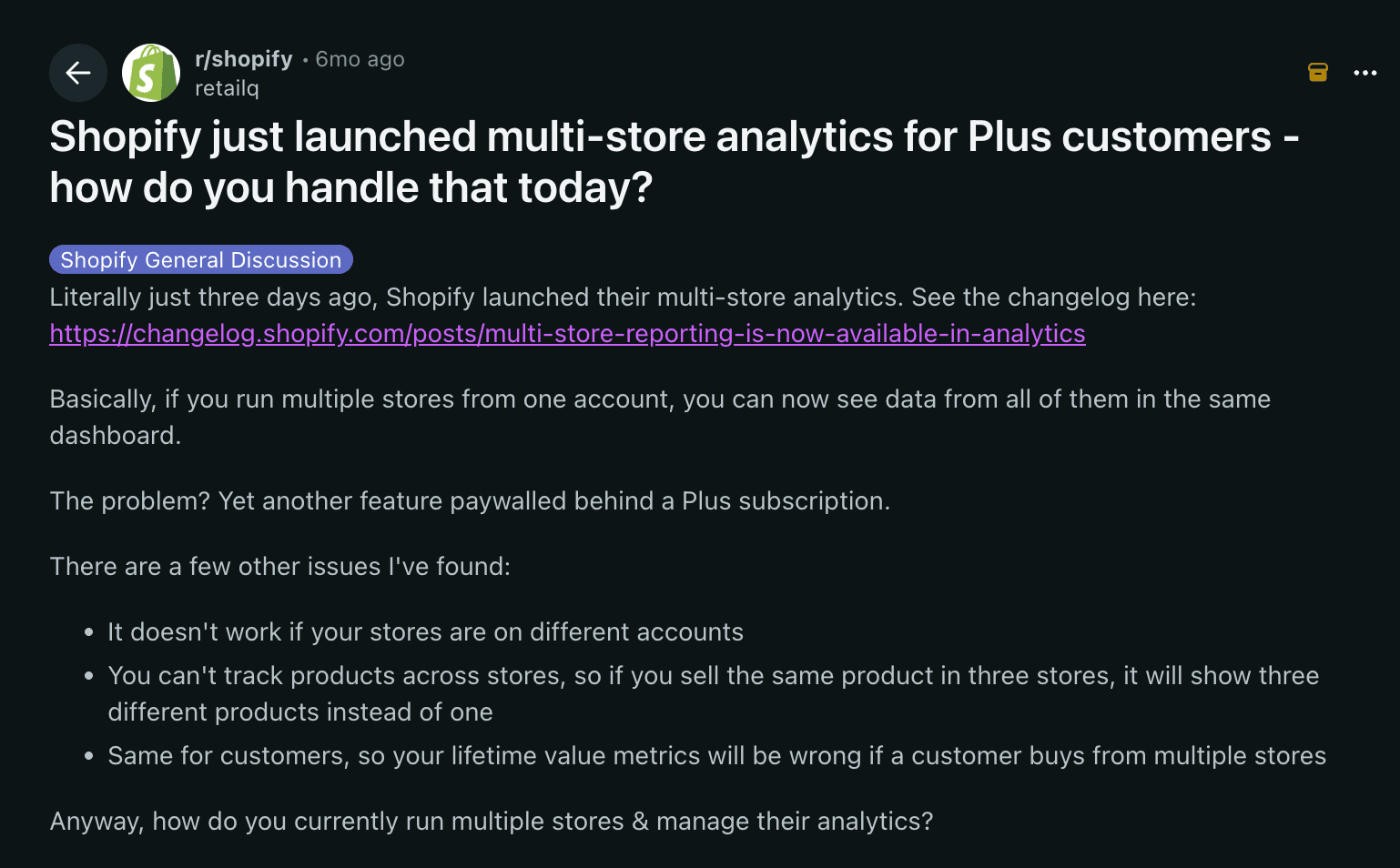Select the post title text
The width and height of the screenshot is (1400, 868).
[674, 162]
